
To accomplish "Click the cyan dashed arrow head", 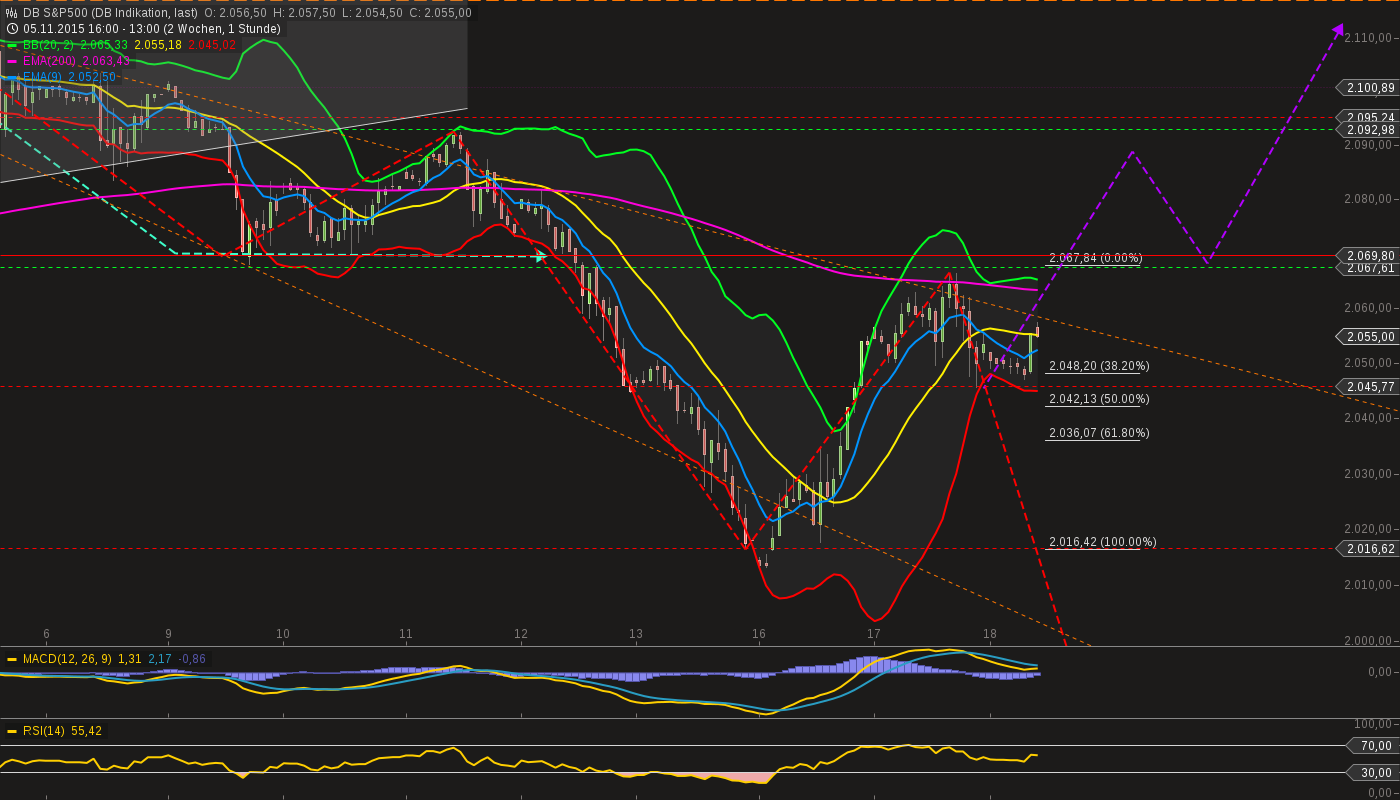I will pyautogui.click(x=541, y=256).
